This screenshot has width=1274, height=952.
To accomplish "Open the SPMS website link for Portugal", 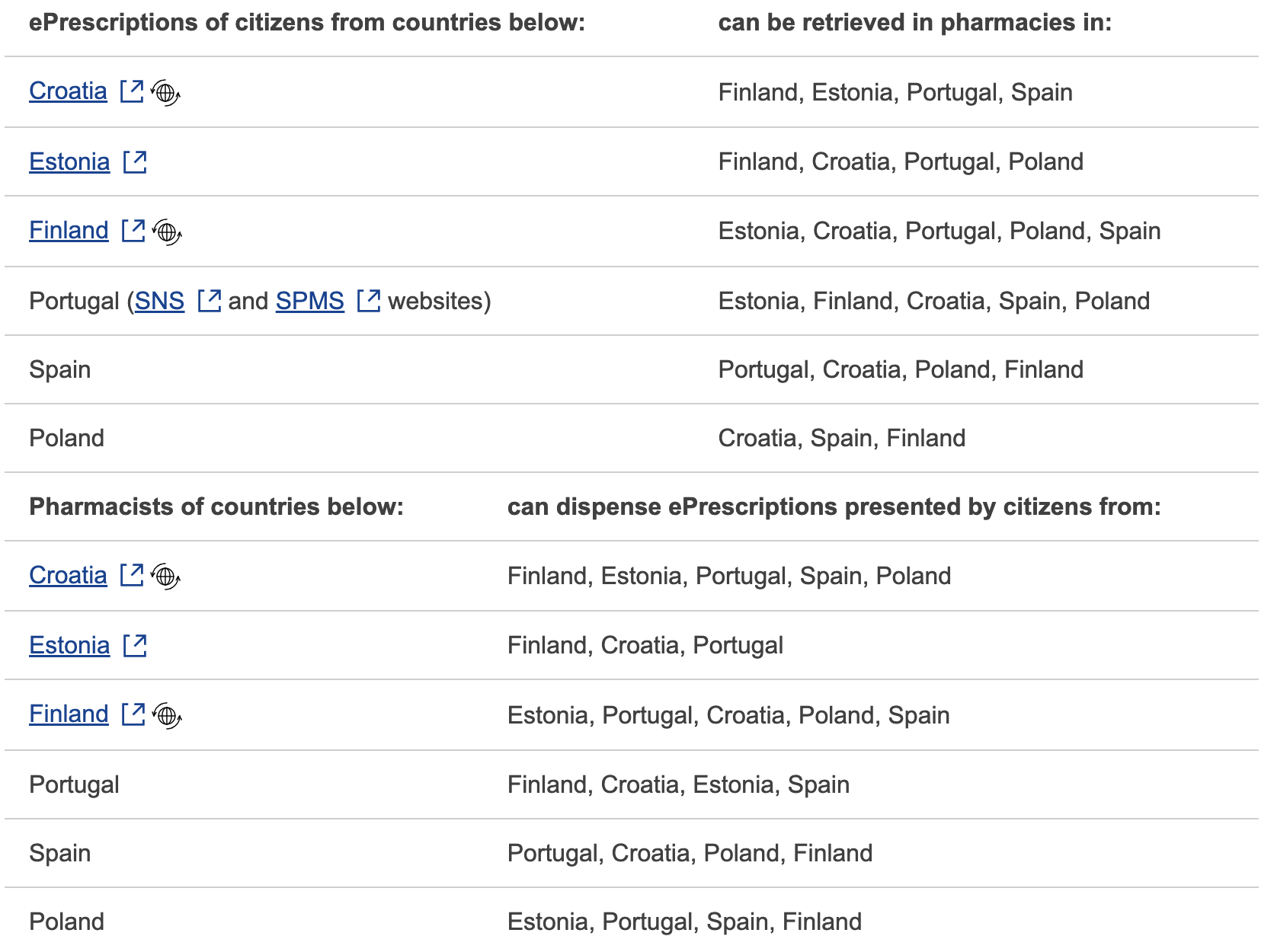I will tap(309, 301).
